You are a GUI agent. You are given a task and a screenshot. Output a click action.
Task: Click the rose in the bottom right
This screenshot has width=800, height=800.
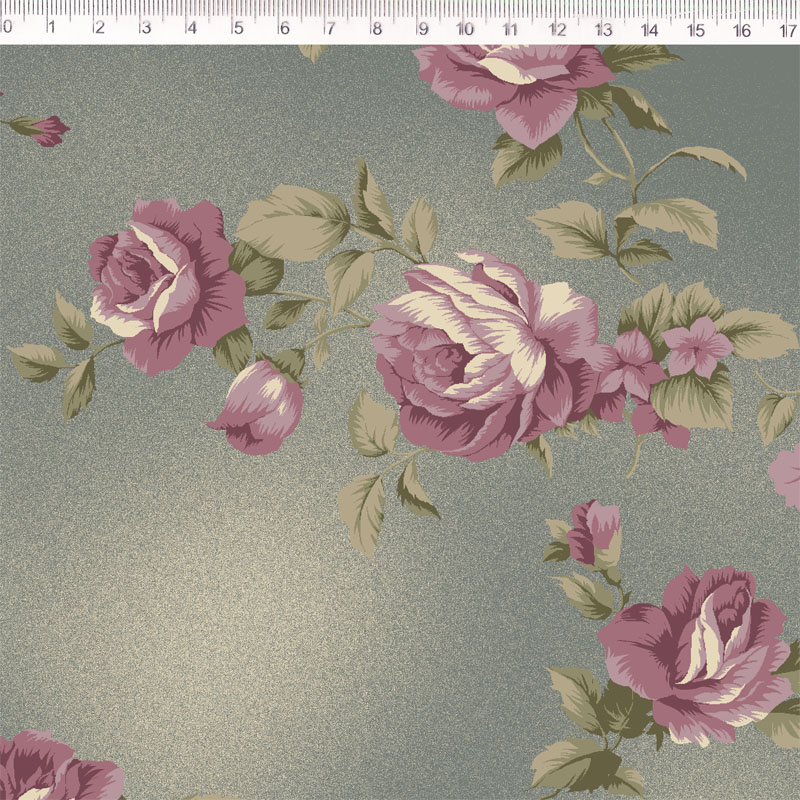(705, 650)
